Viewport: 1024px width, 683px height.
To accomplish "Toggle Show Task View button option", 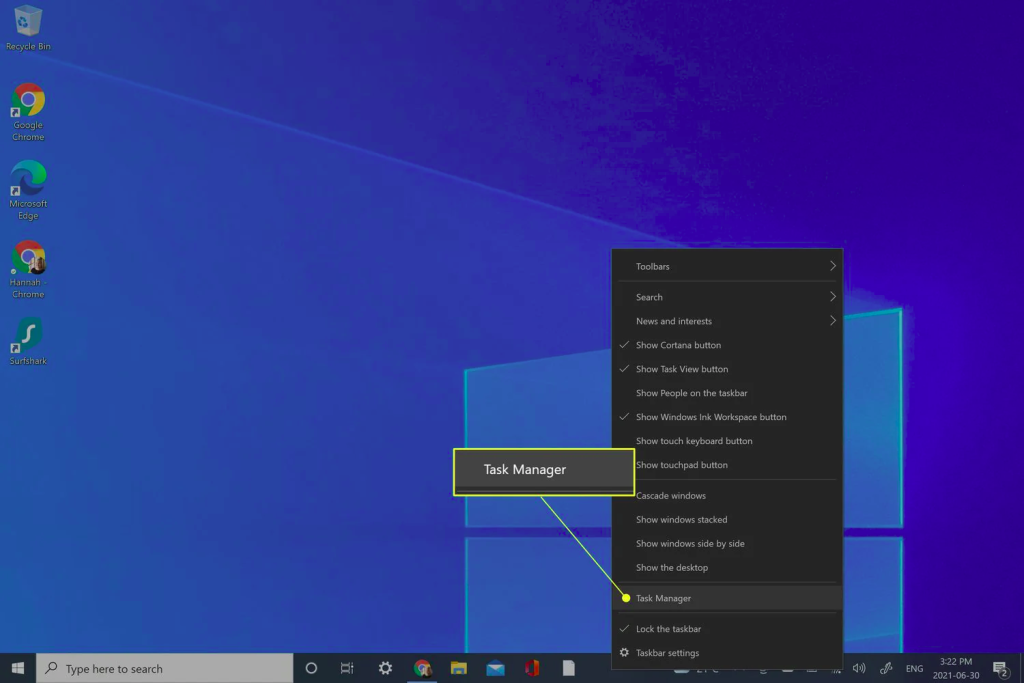I will pos(682,369).
